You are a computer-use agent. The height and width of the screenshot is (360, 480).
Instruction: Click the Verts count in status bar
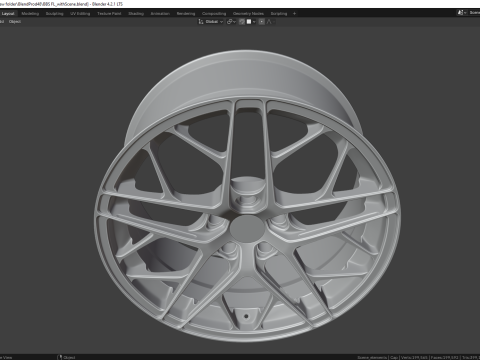pos(414,357)
